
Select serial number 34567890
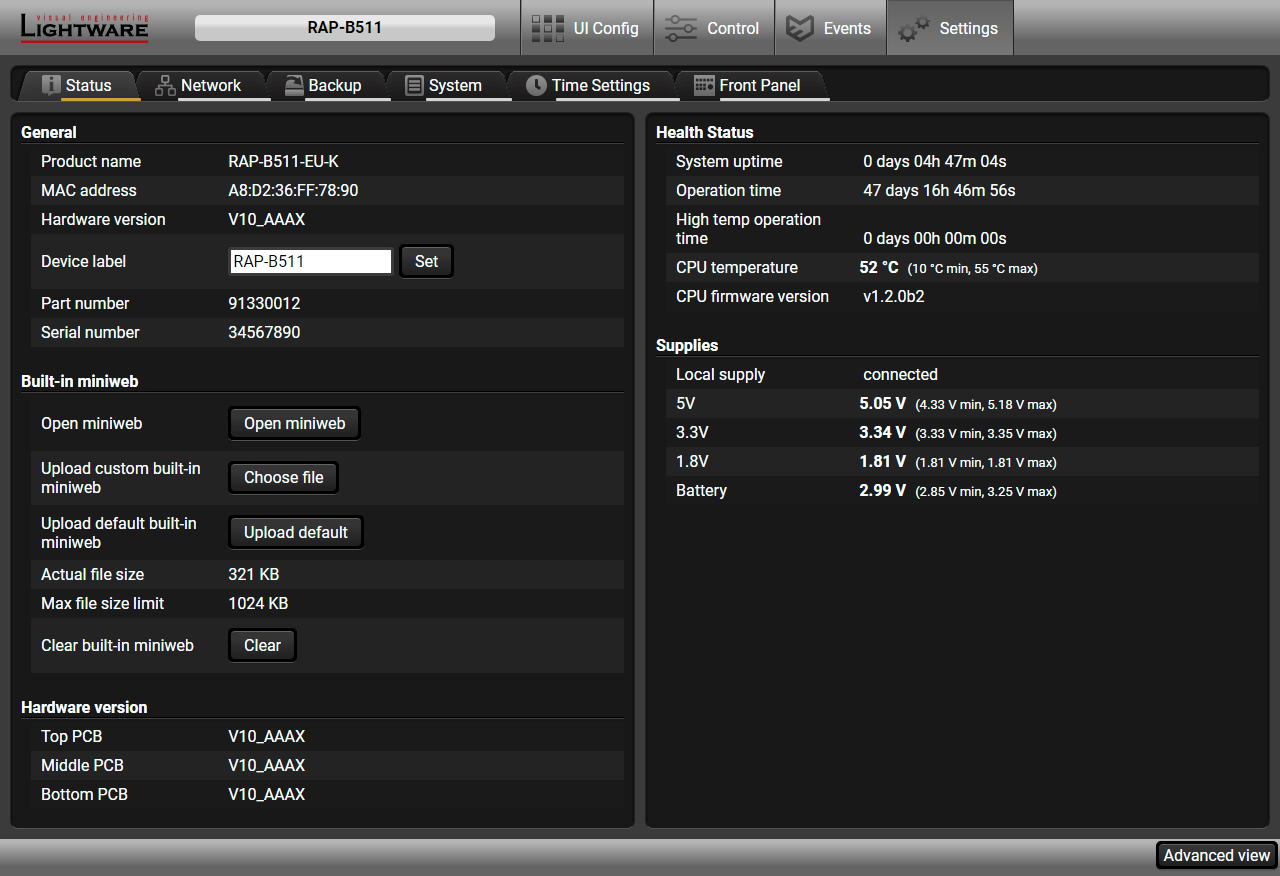coord(264,332)
